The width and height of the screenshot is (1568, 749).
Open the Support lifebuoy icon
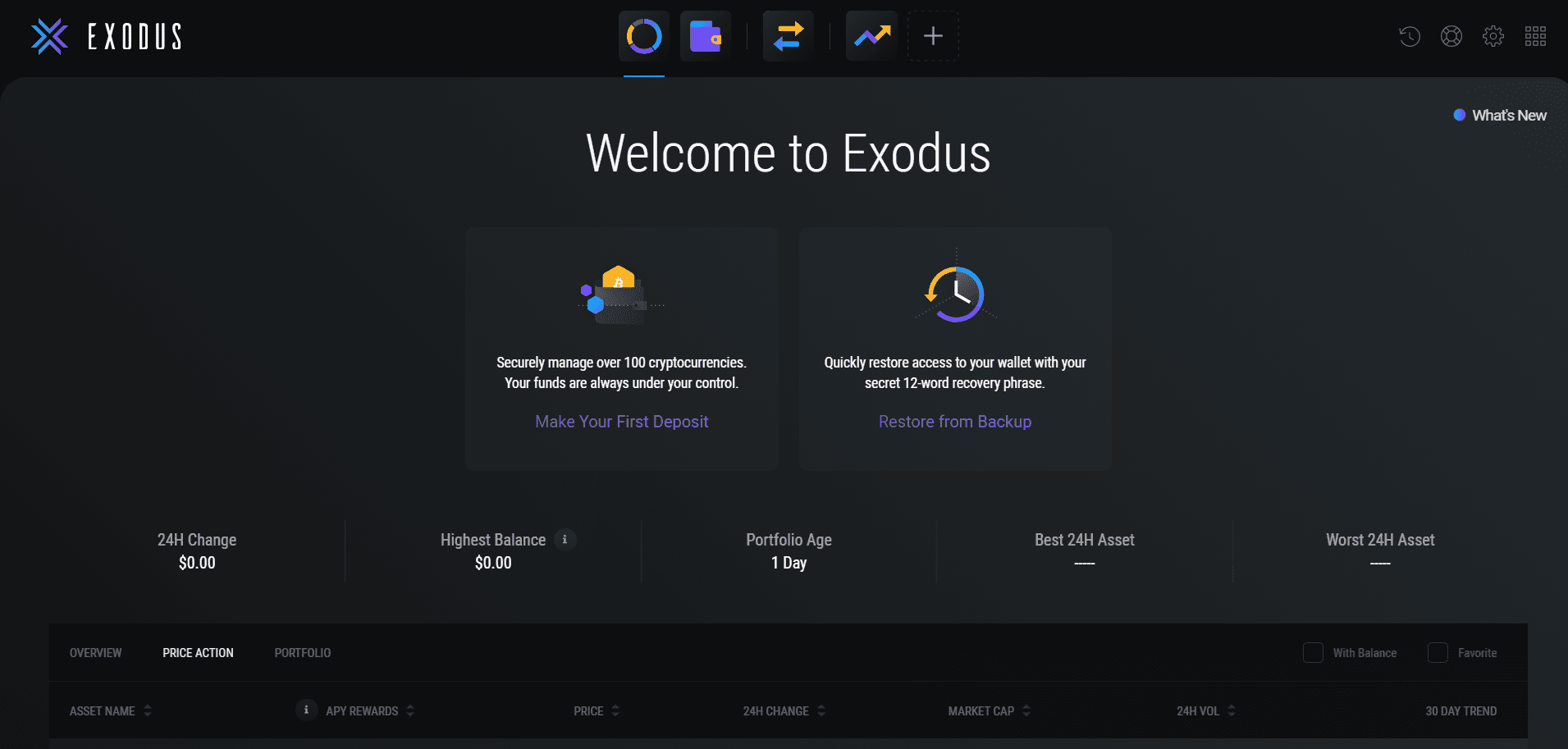click(x=1451, y=36)
